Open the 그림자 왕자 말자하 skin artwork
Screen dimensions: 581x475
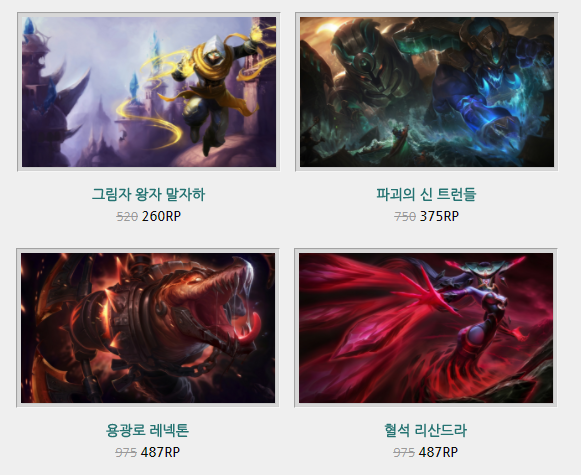click(149, 92)
